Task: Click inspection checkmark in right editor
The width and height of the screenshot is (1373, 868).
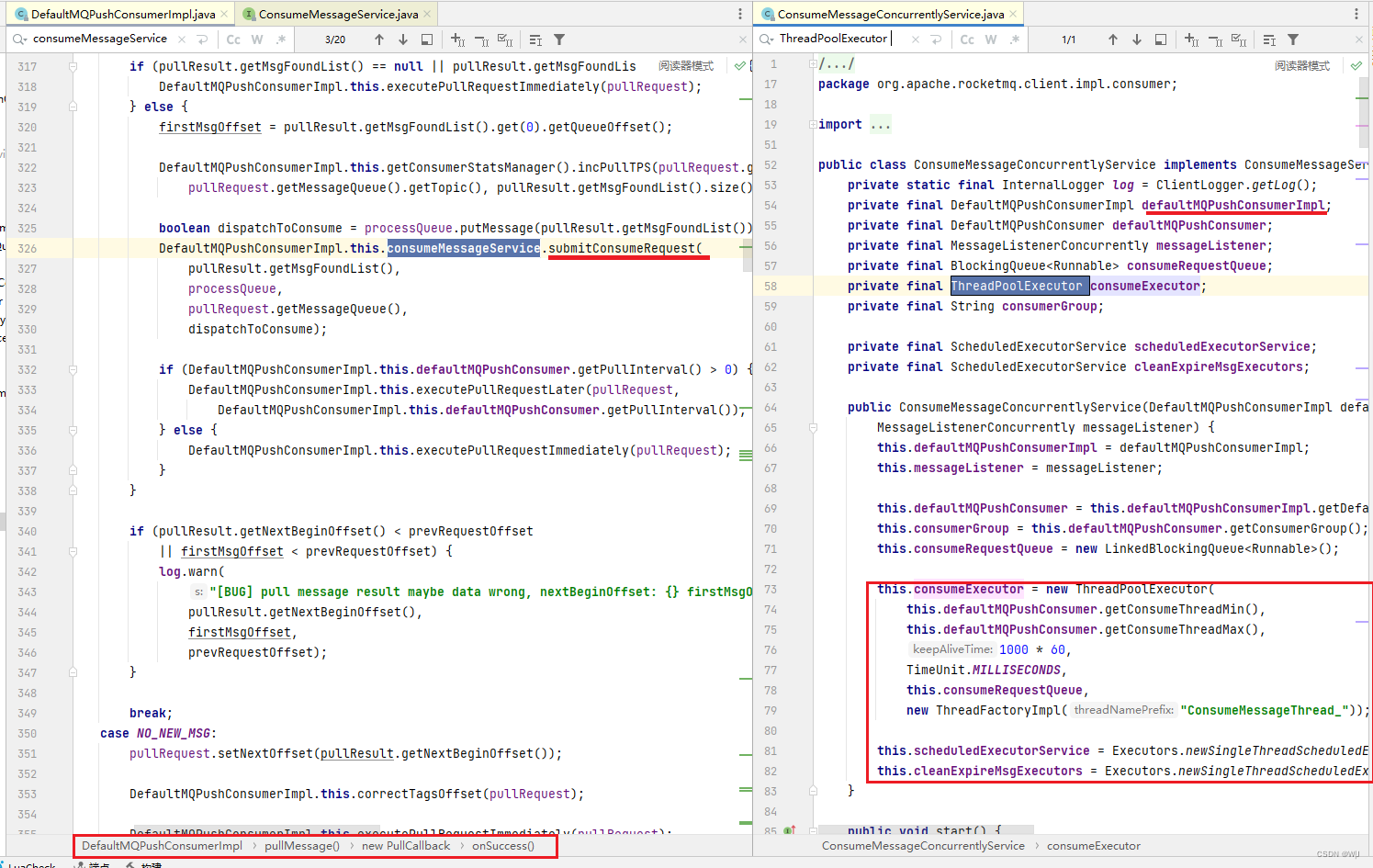Action: coord(1356,66)
